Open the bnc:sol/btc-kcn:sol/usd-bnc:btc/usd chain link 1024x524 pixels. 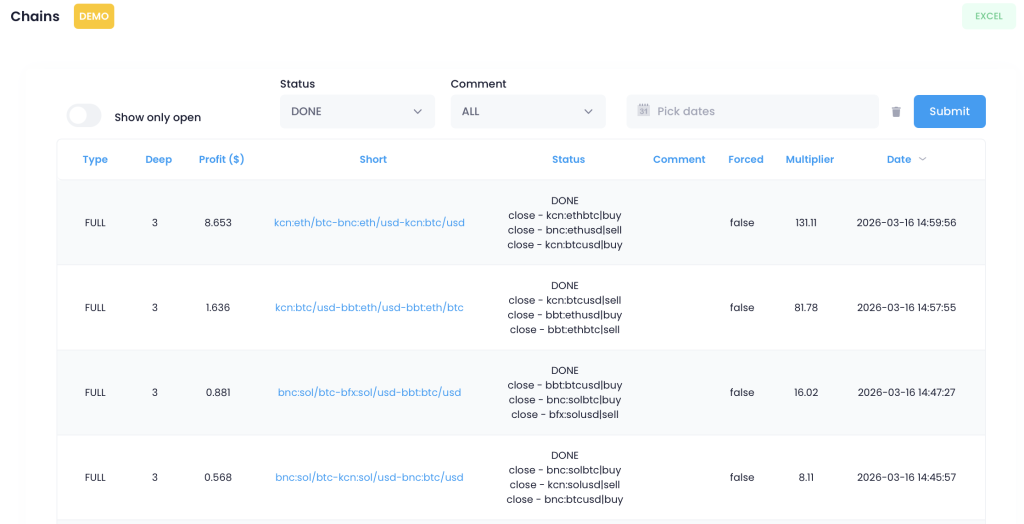click(369, 478)
